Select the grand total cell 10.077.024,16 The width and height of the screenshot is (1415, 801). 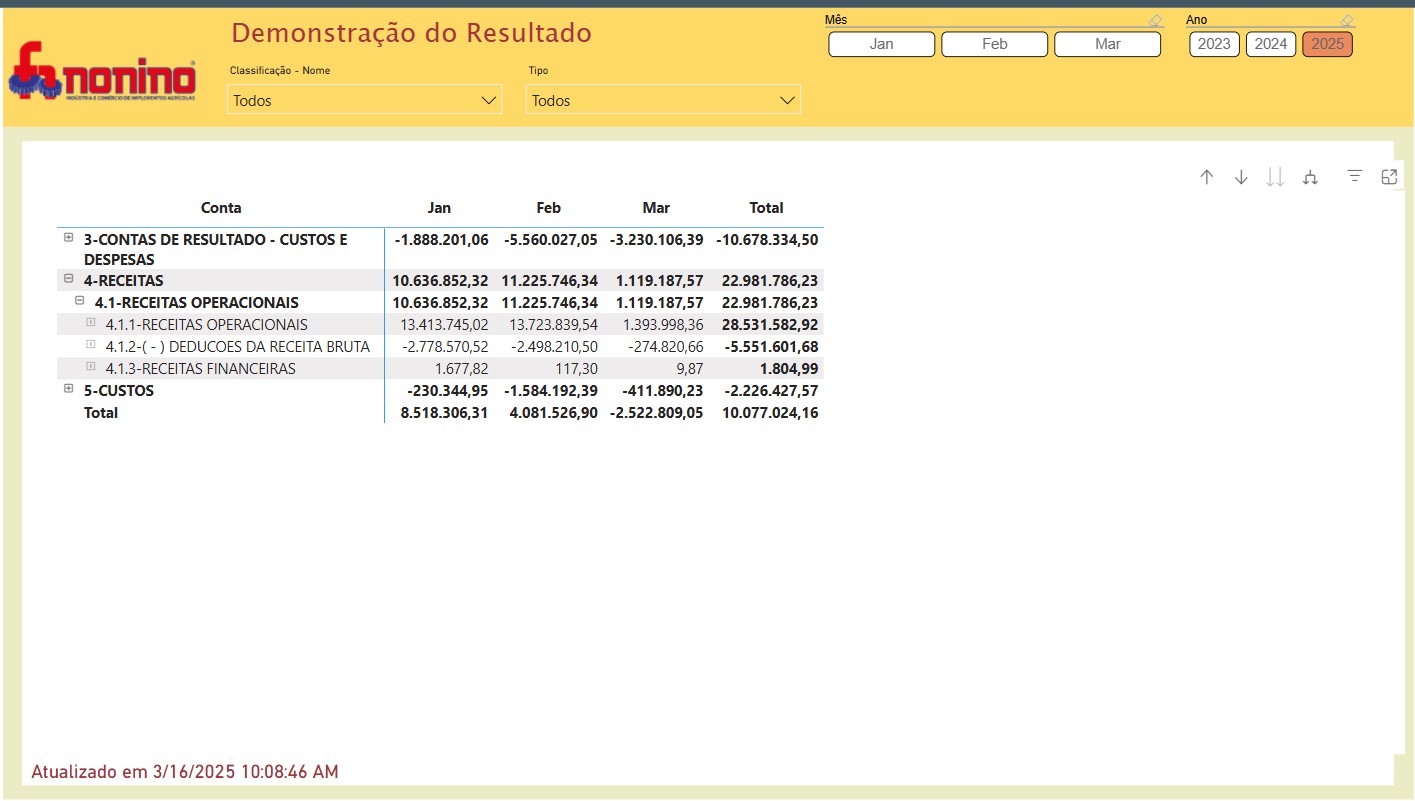pyautogui.click(x=770, y=413)
